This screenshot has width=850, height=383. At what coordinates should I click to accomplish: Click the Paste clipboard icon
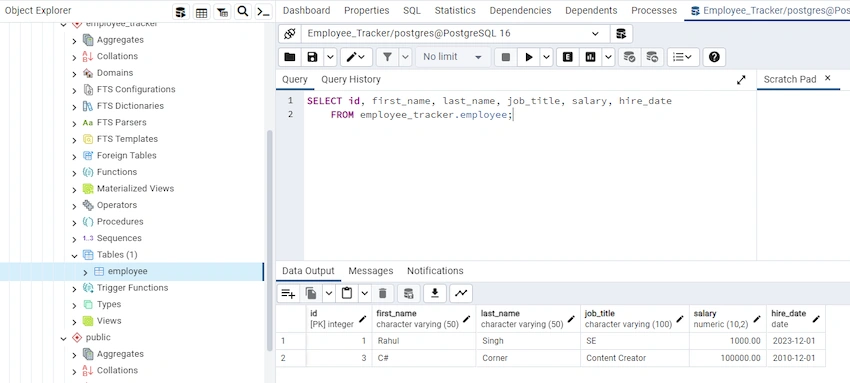pyautogui.click(x=347, y=294)
